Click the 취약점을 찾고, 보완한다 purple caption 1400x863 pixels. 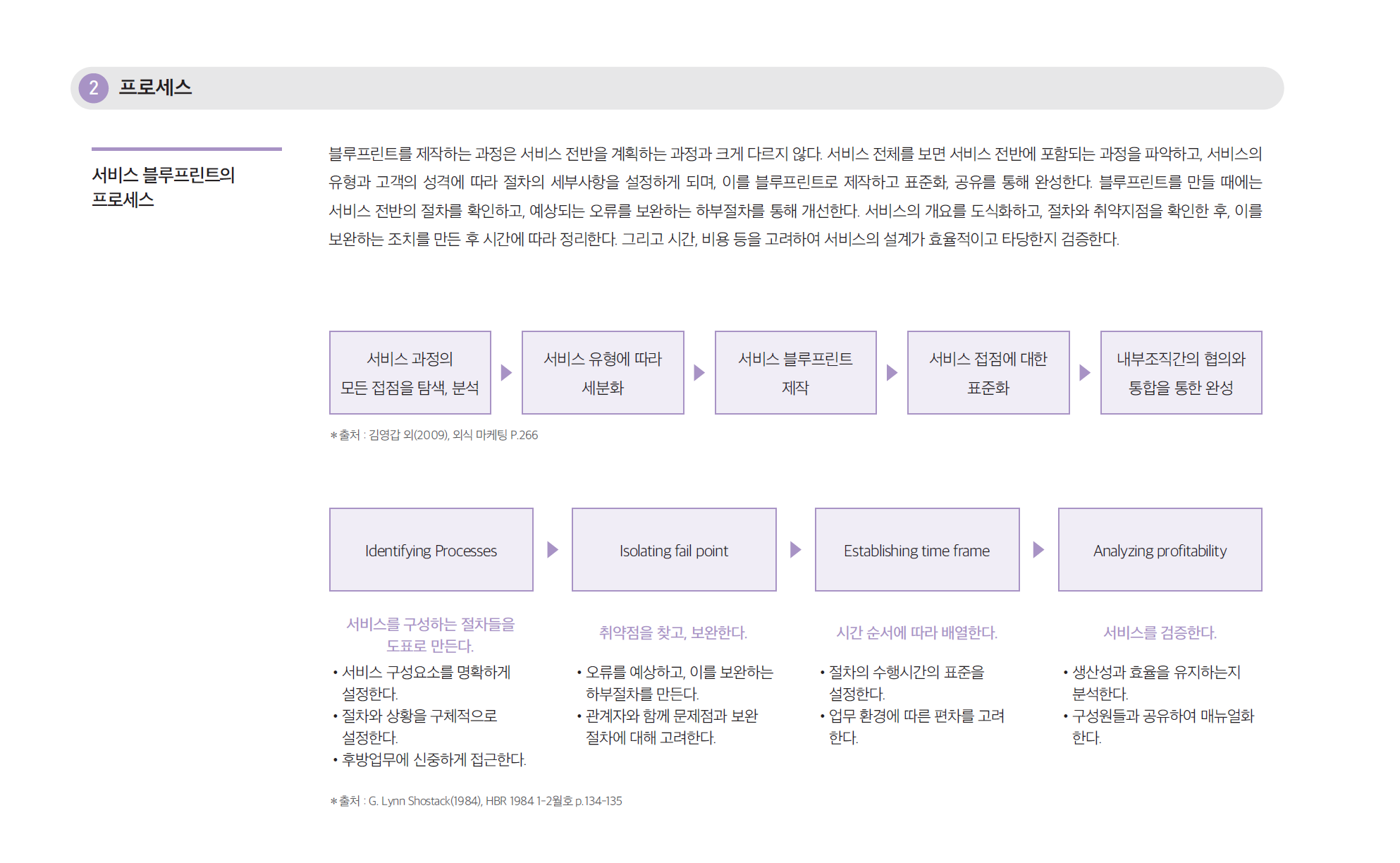673,632
